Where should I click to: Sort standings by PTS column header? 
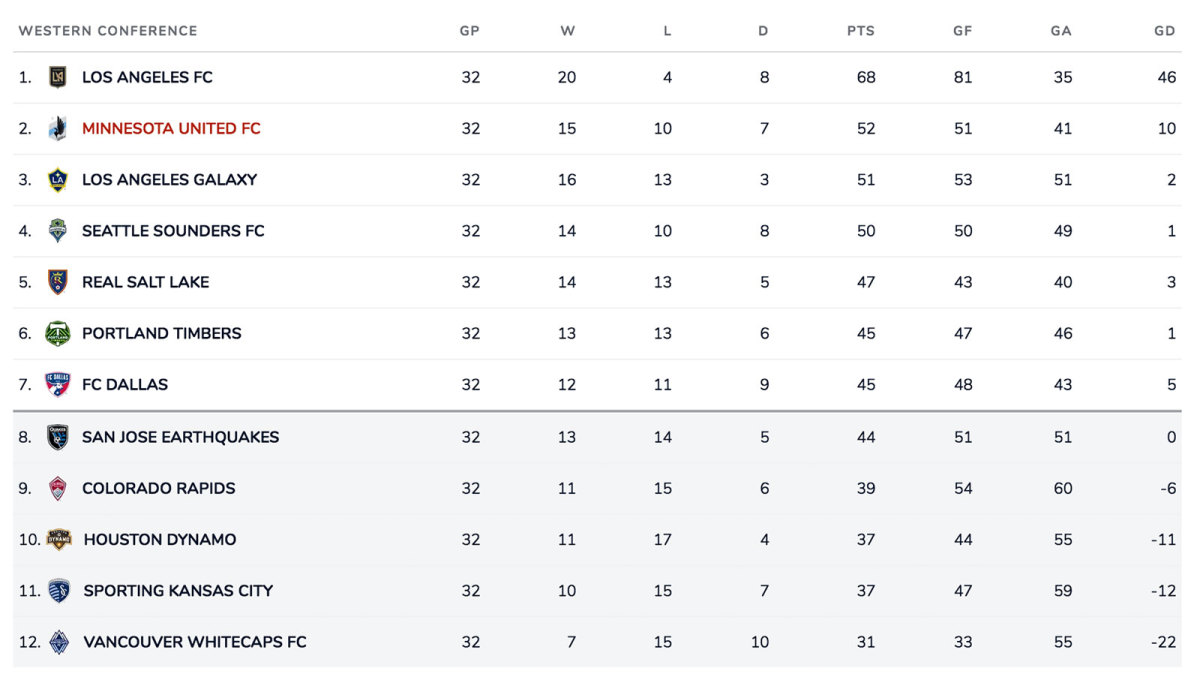pos(860,31)
